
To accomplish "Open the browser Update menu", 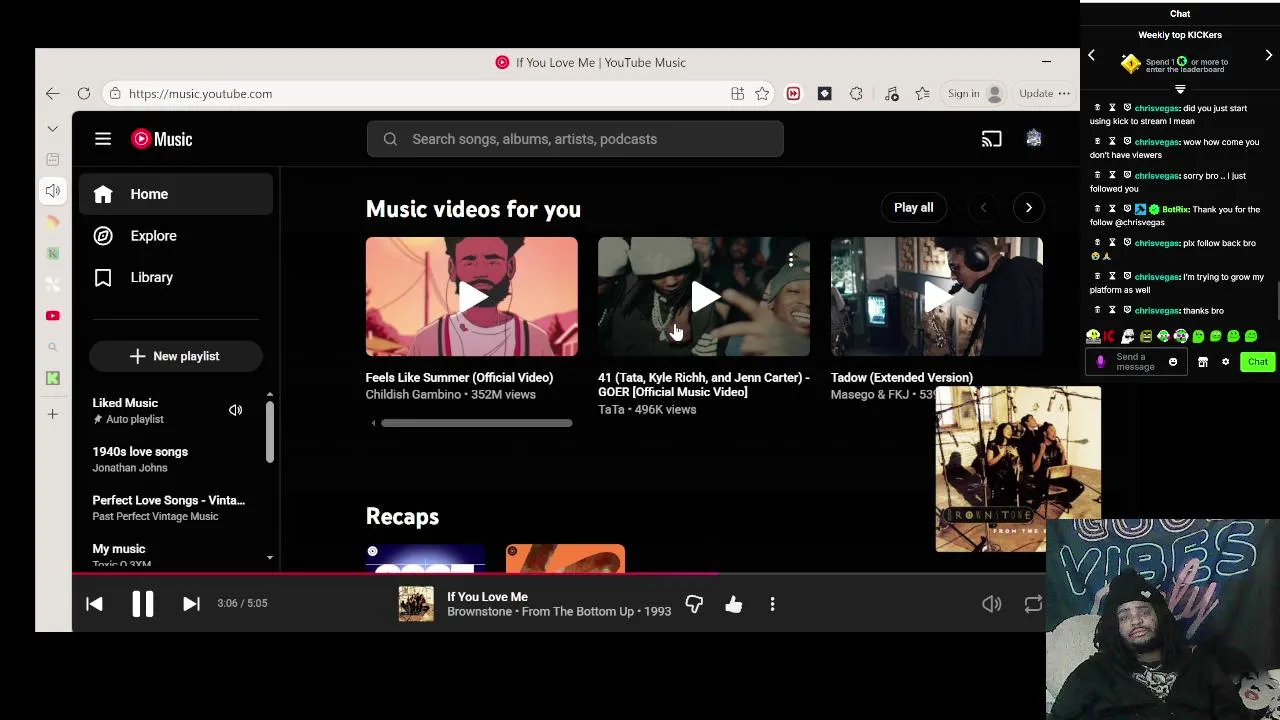I will click(1044, 93).
